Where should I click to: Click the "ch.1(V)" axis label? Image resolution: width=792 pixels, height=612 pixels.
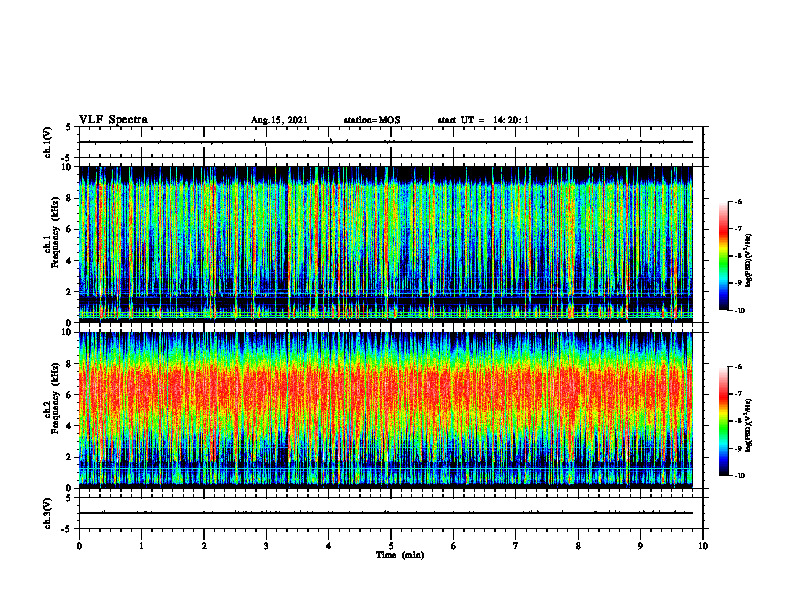click(x=48, y=142)
